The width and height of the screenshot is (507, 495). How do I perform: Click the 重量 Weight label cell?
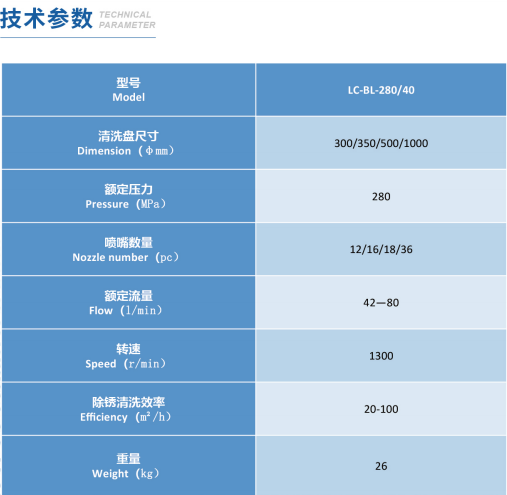click(x=128, y=466)
